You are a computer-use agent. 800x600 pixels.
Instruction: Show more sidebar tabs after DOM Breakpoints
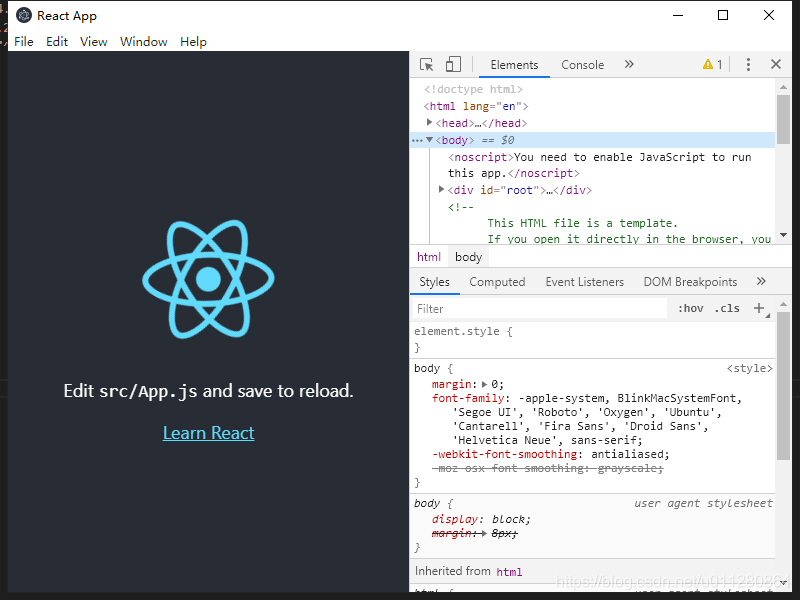[x=761, y=281]
